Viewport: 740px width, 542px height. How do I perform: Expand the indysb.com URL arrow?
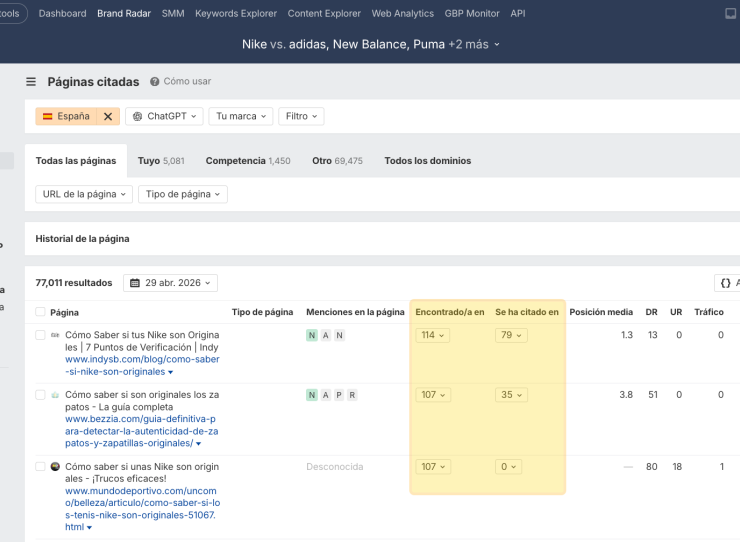click(x=170, y=373)
